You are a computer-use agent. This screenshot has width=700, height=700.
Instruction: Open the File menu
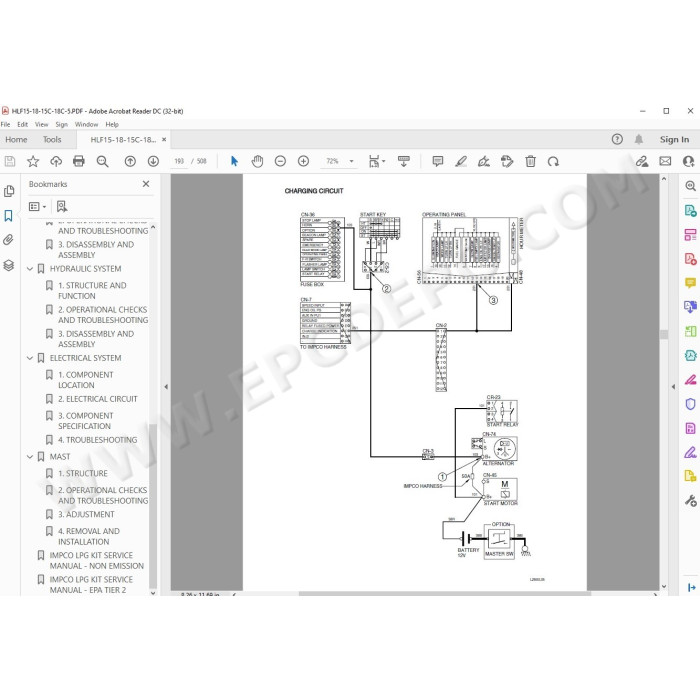tap(5, 125)
